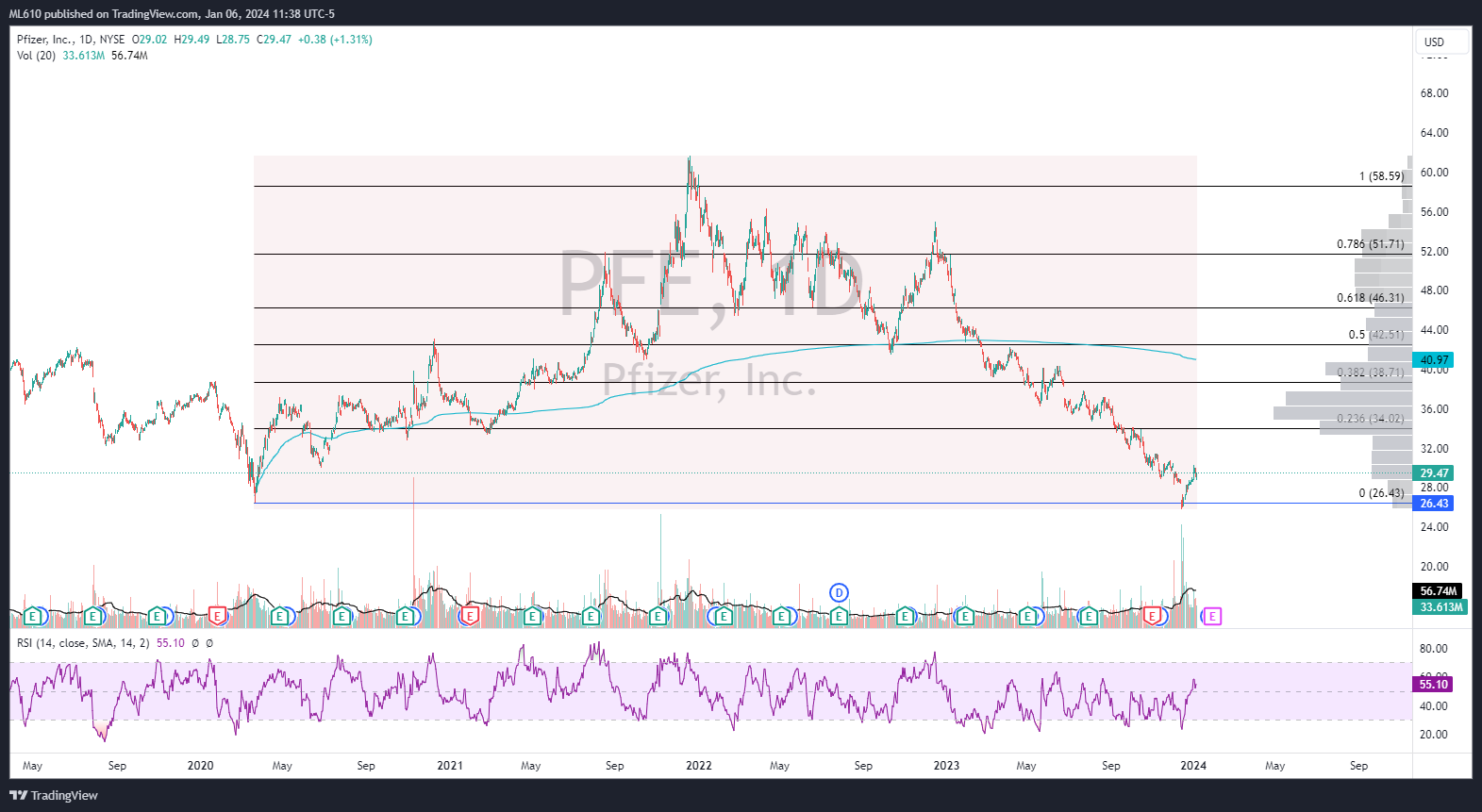Click the 2022 label on time axis

tap(699, 766)
